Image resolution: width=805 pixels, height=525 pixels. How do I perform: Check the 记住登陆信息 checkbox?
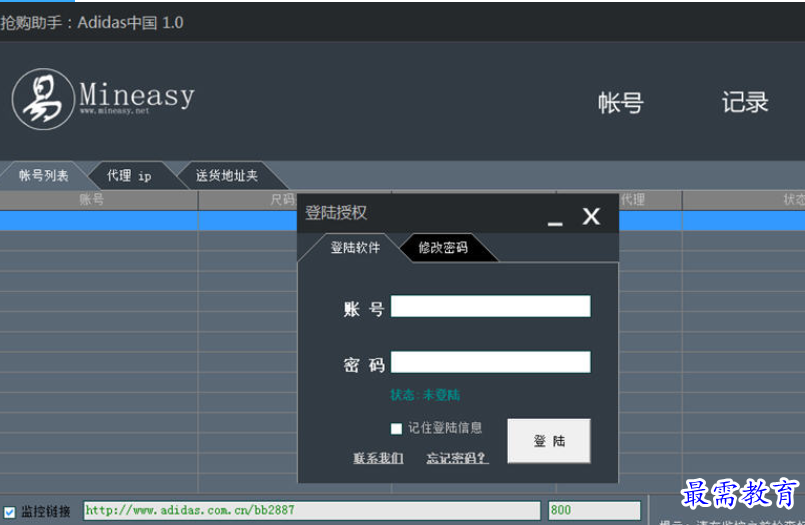coord(396,429)
